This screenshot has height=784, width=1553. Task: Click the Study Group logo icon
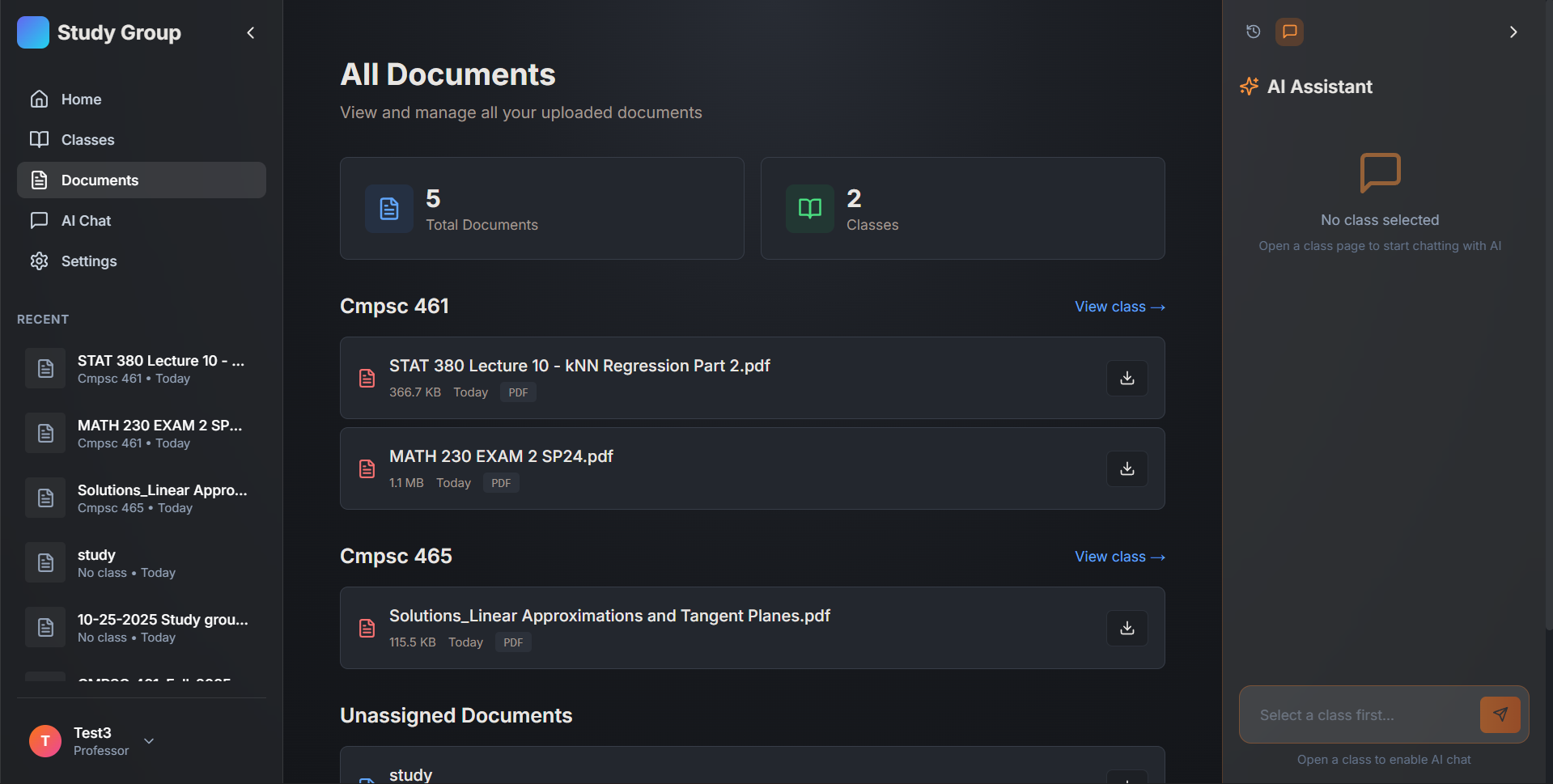(33, 32)
